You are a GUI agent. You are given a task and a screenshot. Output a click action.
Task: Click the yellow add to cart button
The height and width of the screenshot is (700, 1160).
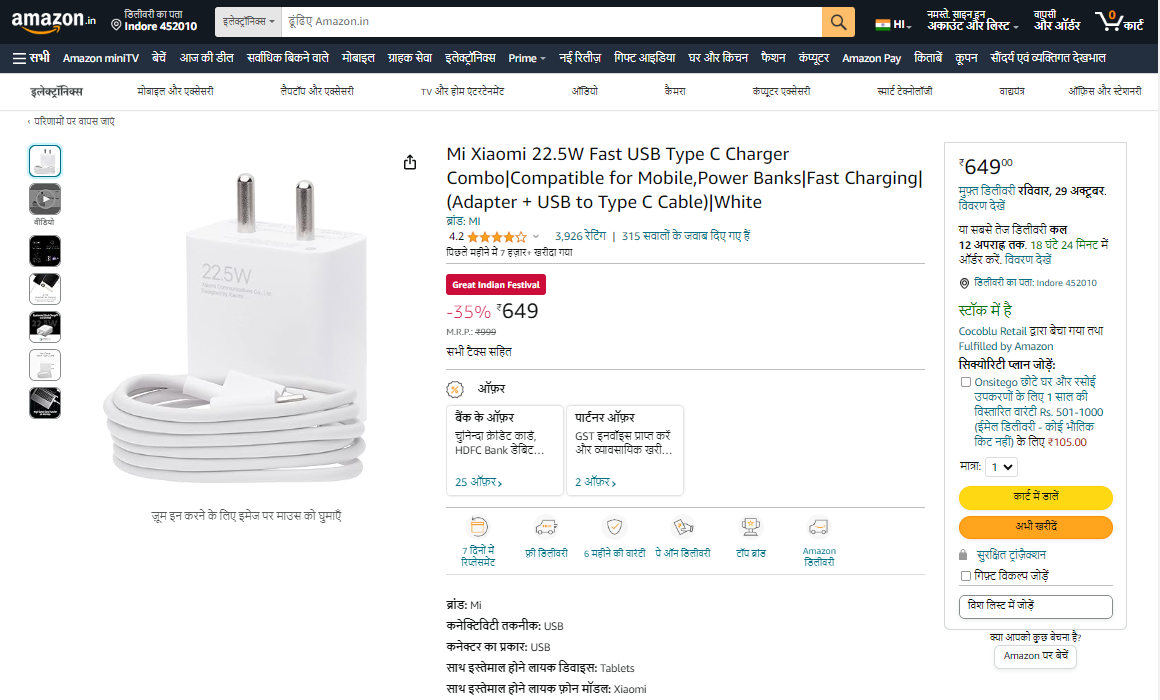click(x=1035, y=497)
